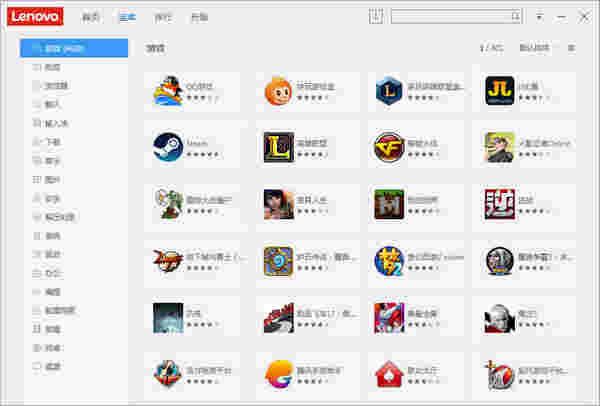
Task: Select the sword emblem icon in bottom row
Action: (499, 374)
